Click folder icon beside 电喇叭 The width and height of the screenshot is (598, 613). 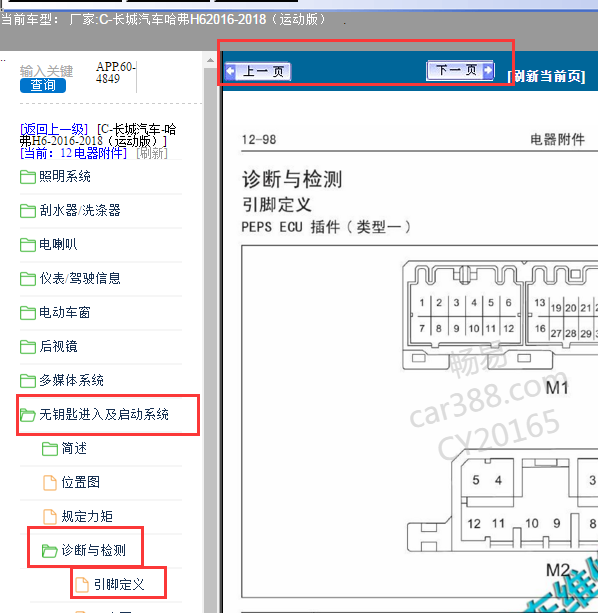tap(28, 245)
